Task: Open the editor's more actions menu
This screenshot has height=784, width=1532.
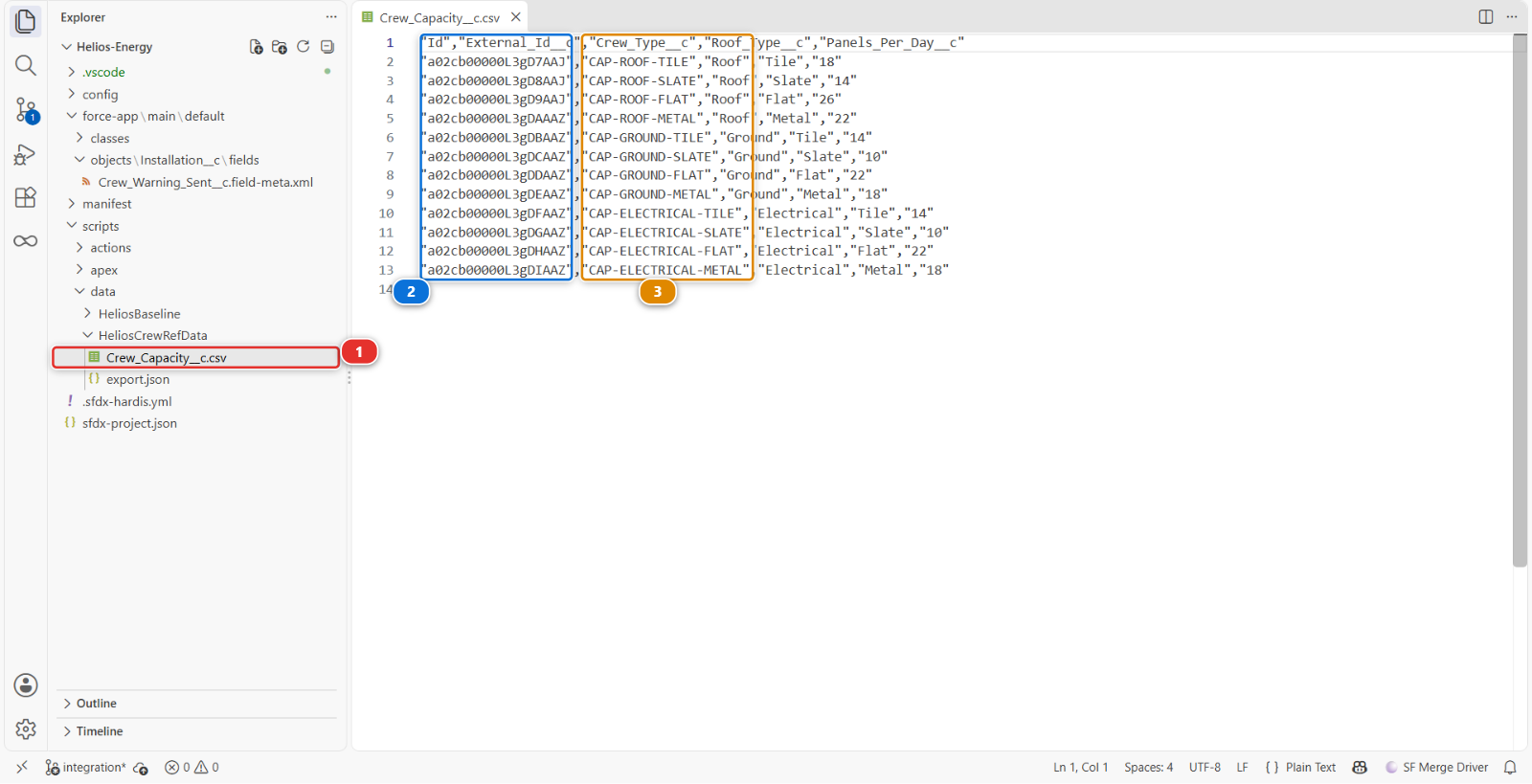Action: [1512, 17]
